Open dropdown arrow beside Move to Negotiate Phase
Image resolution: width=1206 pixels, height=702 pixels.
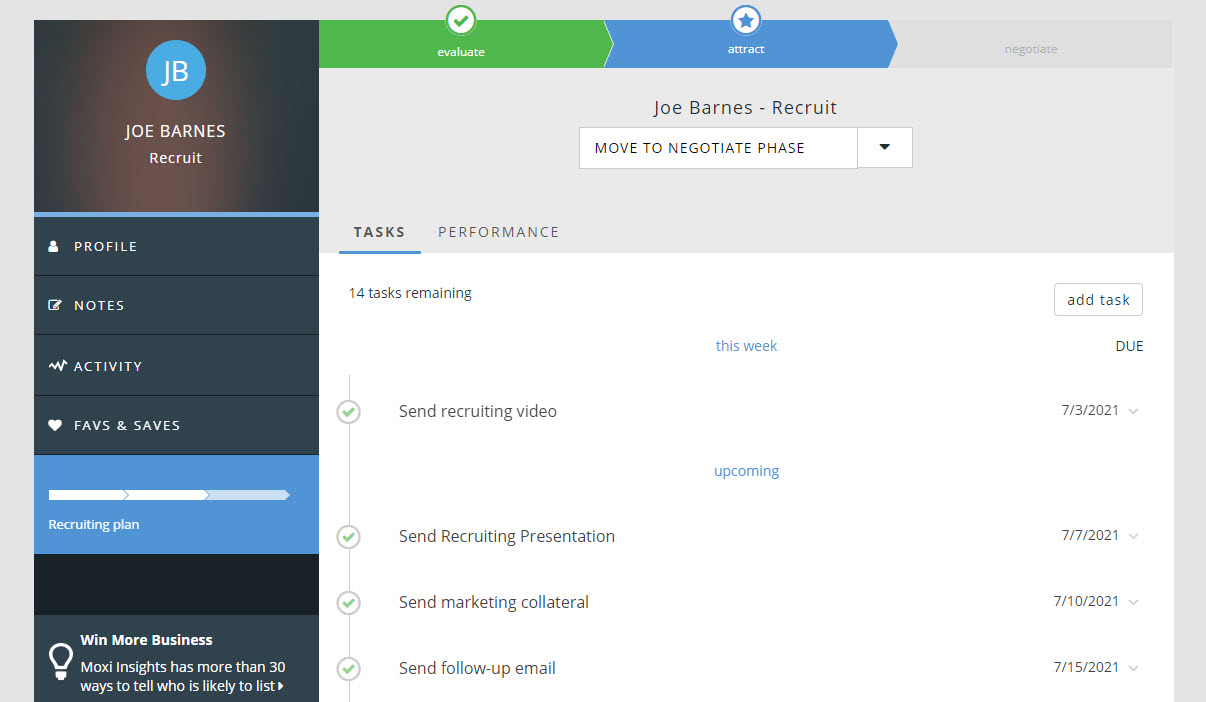tap(885, 147)
